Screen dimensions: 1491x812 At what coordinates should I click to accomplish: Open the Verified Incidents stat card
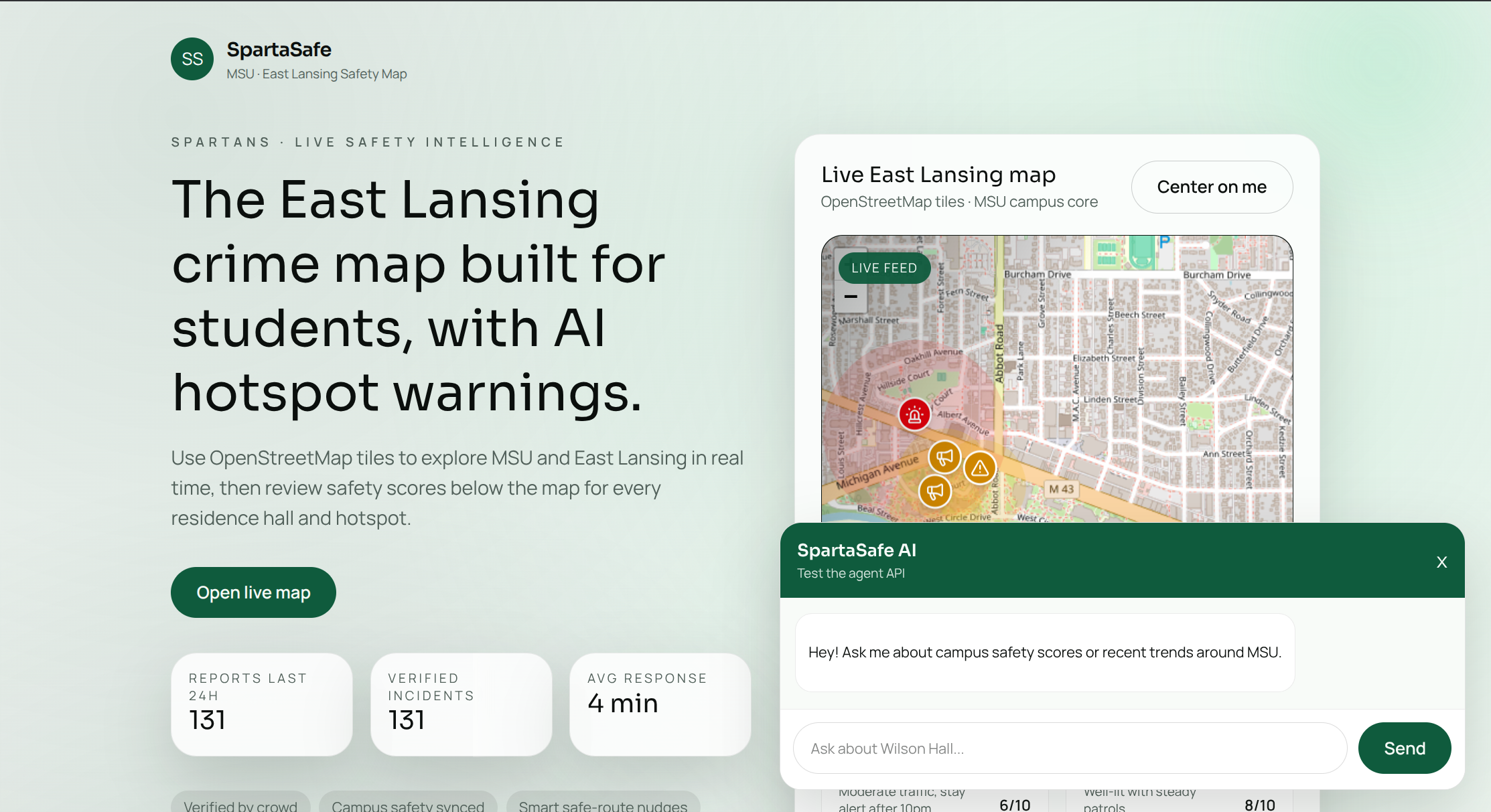(461, 704)
